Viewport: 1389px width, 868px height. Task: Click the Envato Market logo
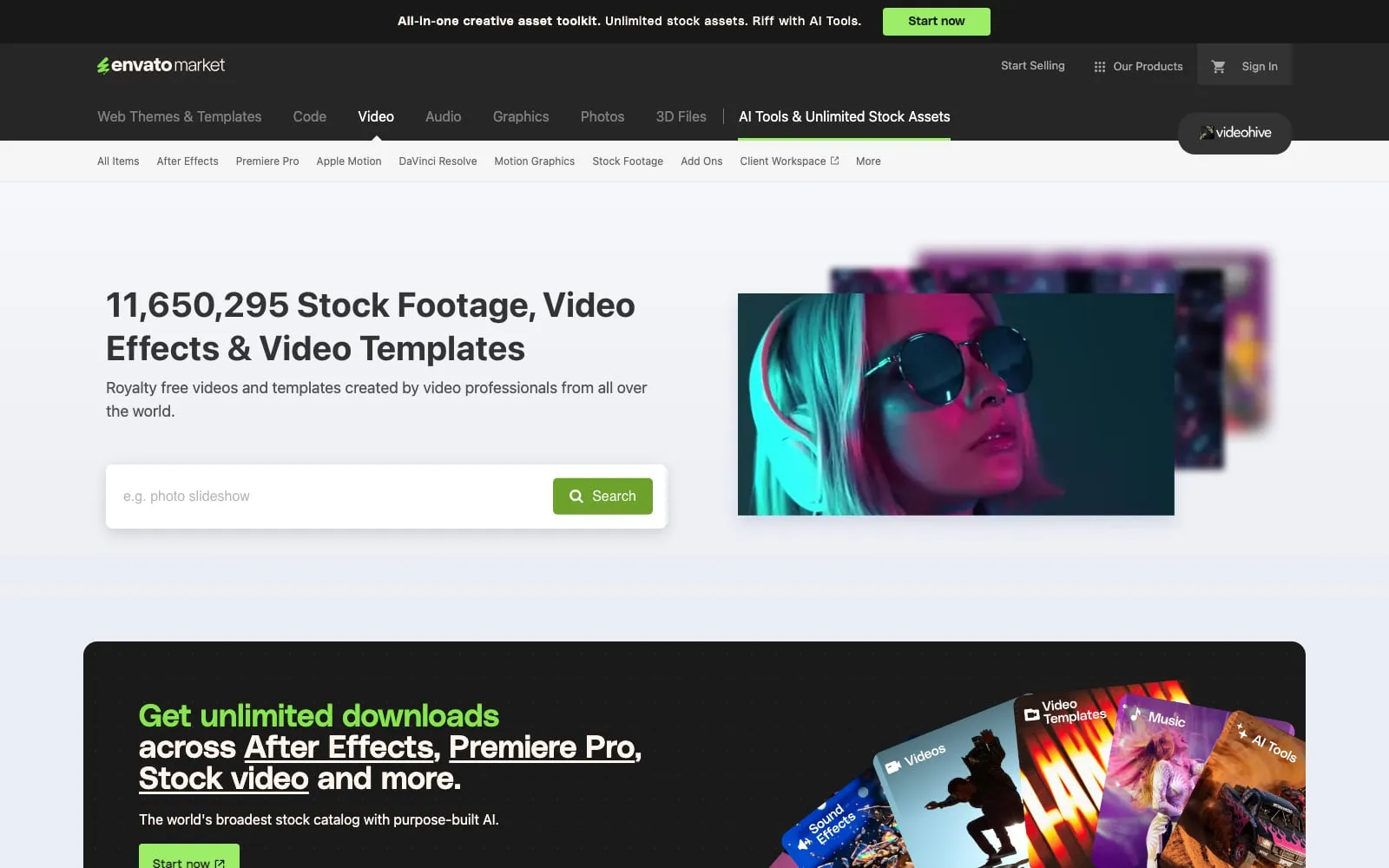pyautogui.click(x=161, y=65)
